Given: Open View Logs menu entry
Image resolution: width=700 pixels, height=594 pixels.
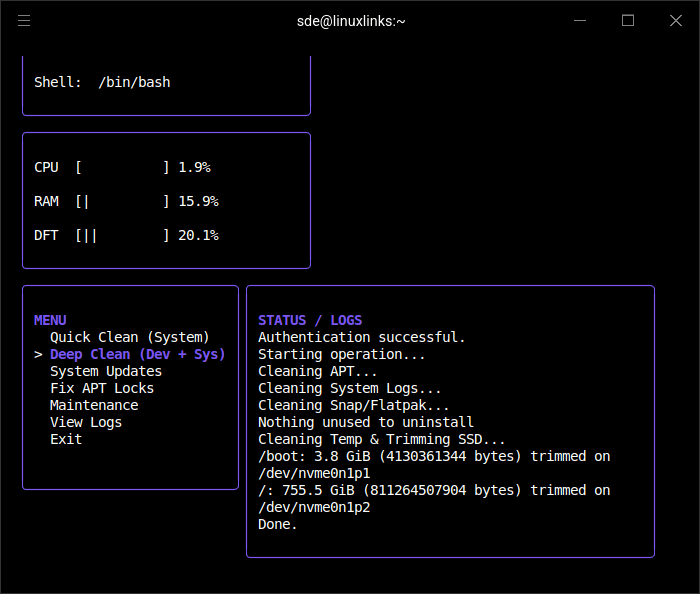Looking at the screenshot, I should point(86,422).
